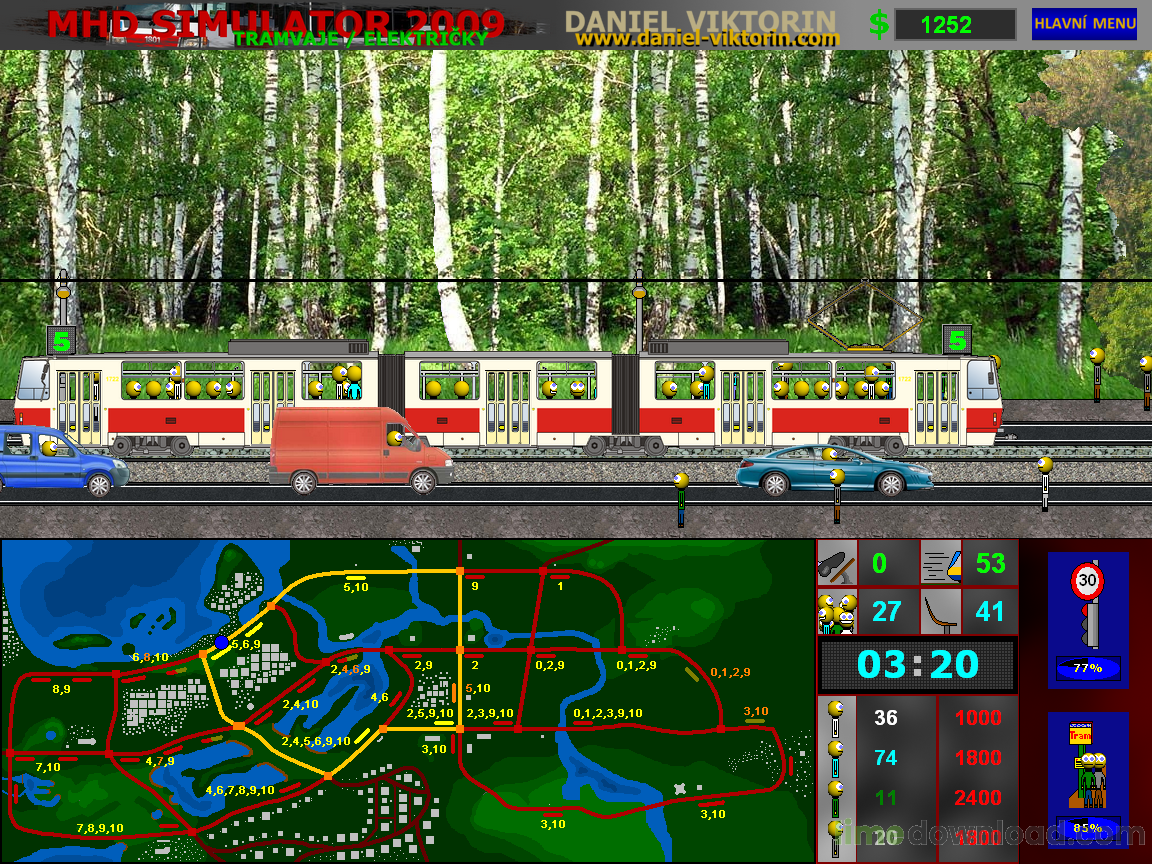Click the inspector cap and baton icon
The image size is (1152, 864).
pos(837,563)
